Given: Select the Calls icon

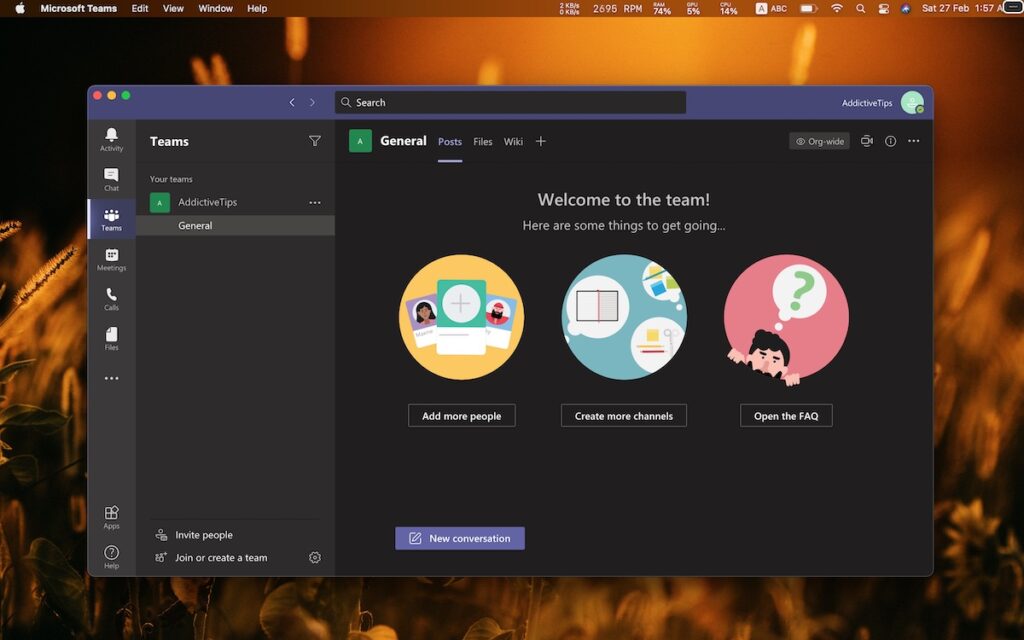Looking at the screenshot, I should point(111,297).
